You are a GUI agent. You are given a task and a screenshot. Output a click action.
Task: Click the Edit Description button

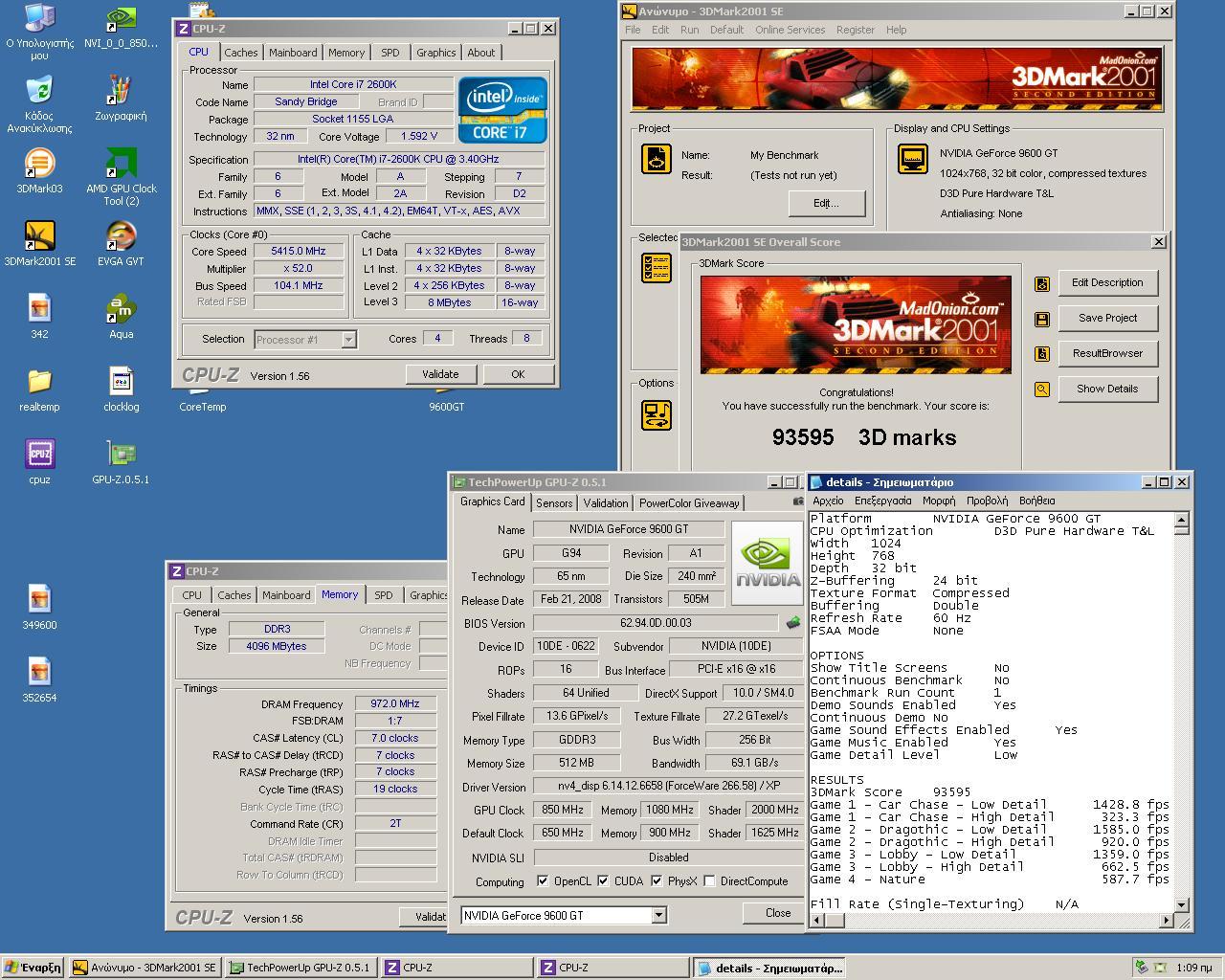(1107, 282)
